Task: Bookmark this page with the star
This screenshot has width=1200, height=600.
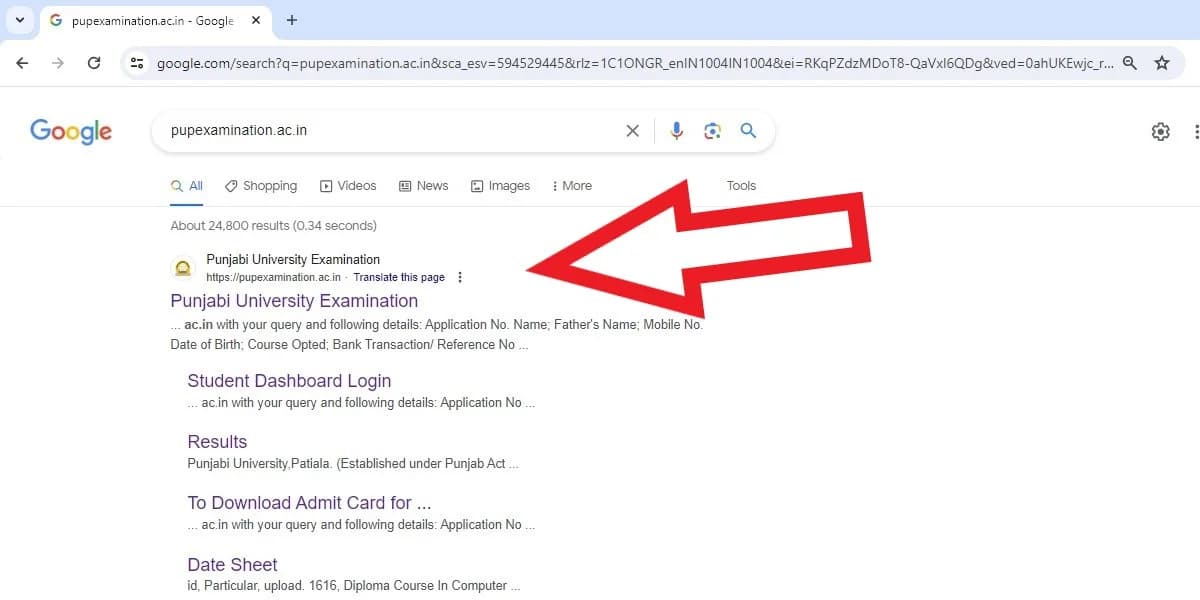Action: pos(1162,63)
